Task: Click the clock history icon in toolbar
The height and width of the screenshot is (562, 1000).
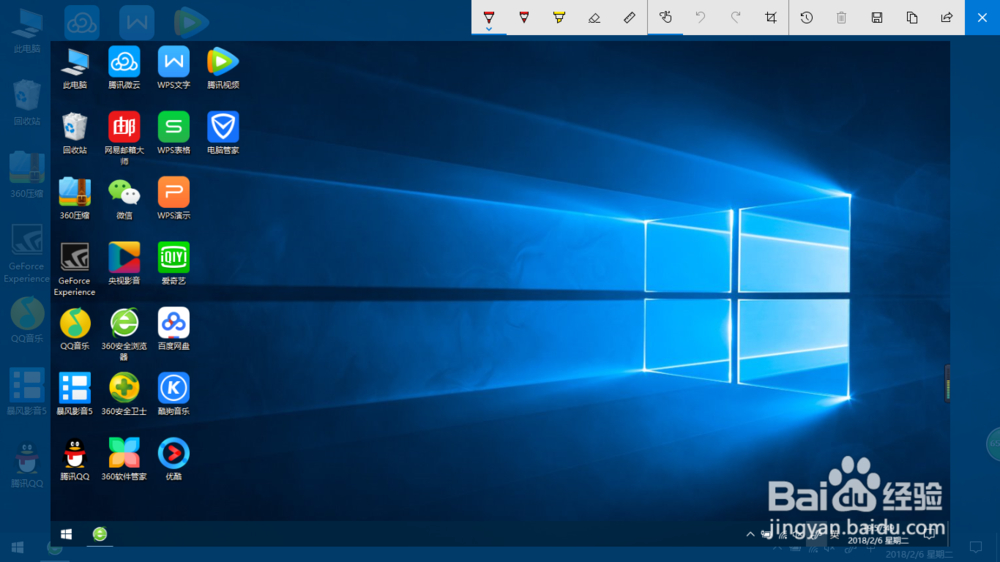Action: tap(807, 17)
